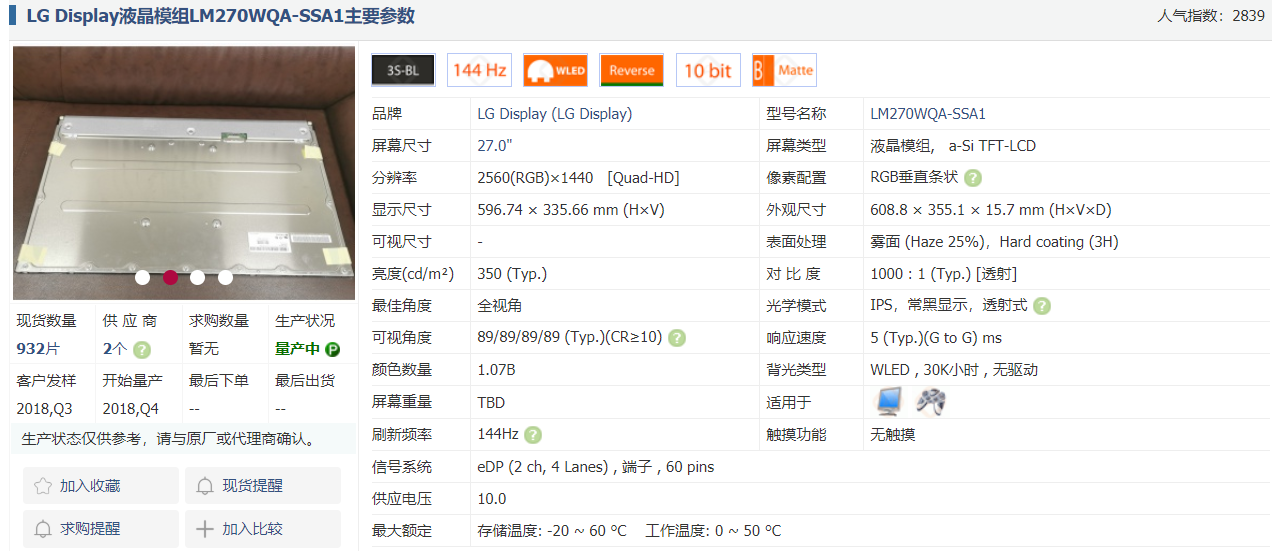Click the 10 bit color badge
1272x551 pixels.
coord(708,70)
